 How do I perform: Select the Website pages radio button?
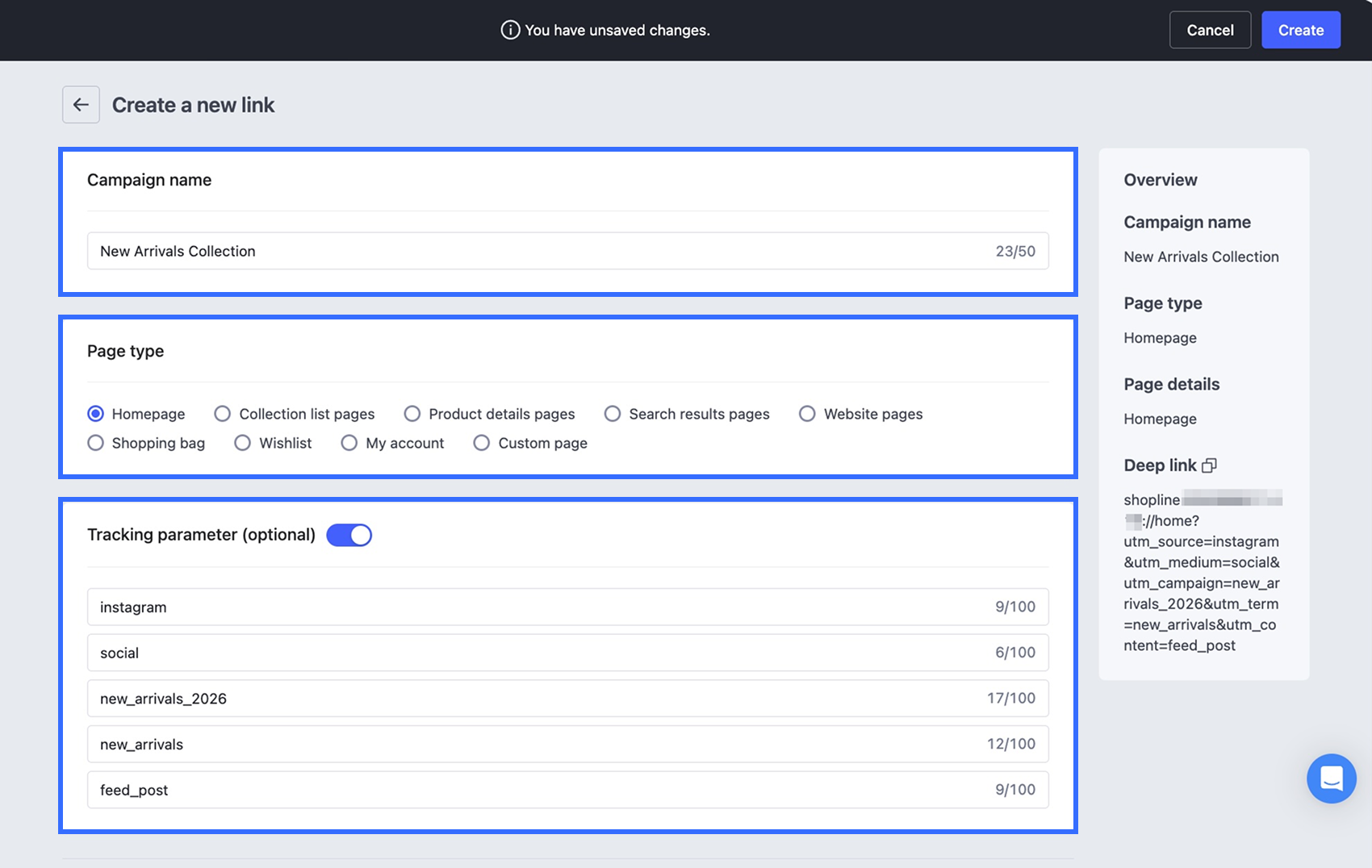coord(807,414)
